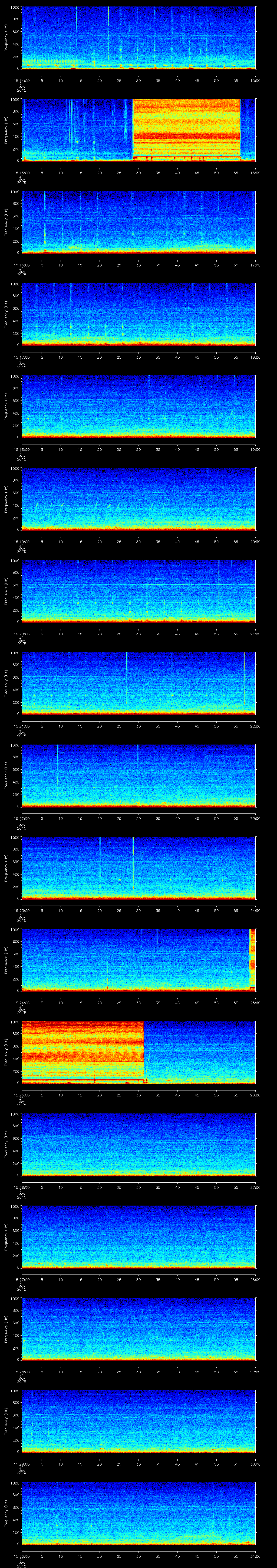Click 'Frequency (Hz)' axis label of 15:20:00 panel

click(6, 592)
